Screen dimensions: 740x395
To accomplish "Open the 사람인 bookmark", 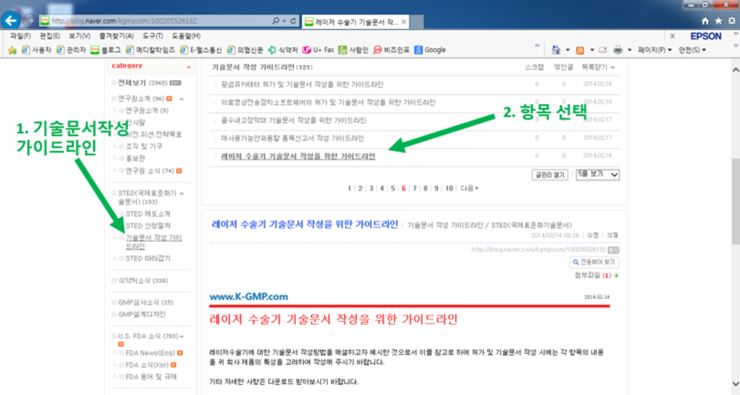I will 353,50.
